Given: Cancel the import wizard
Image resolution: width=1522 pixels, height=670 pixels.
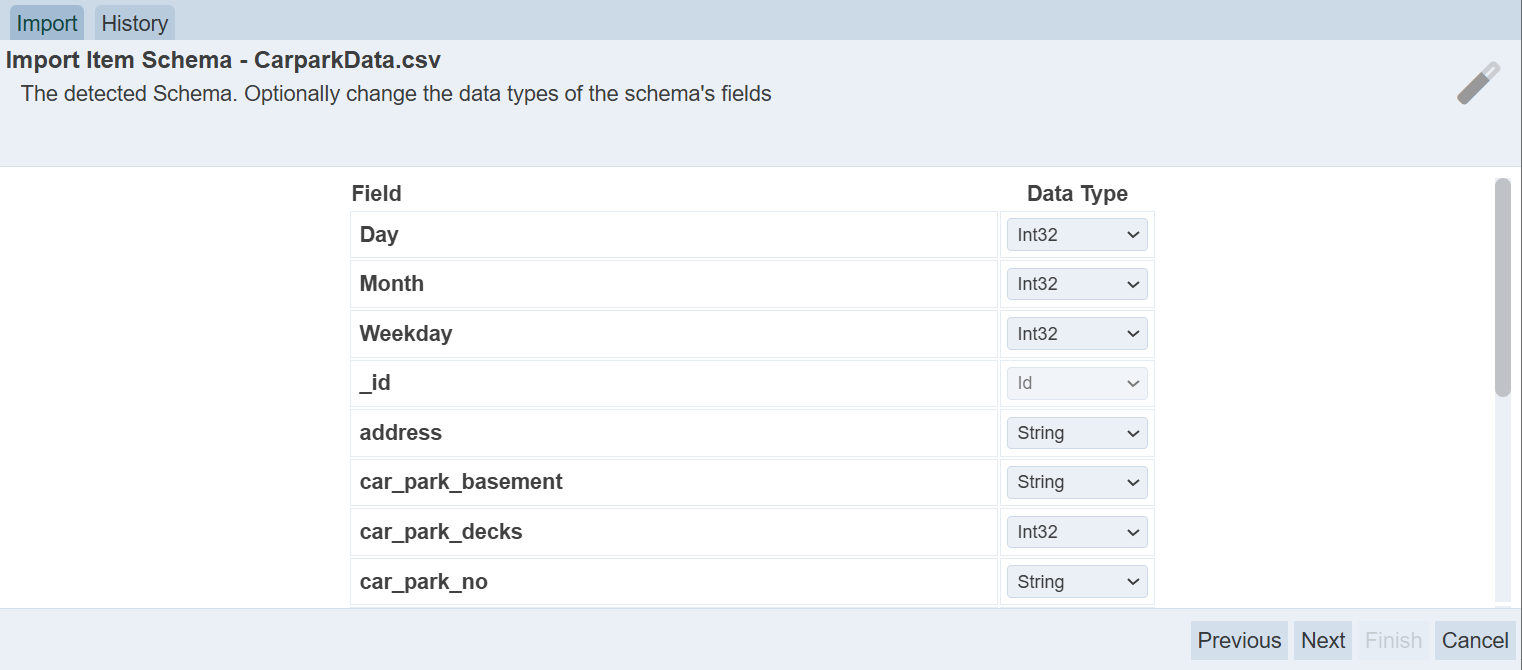Looking at the screenshot, I should 1474,641.
